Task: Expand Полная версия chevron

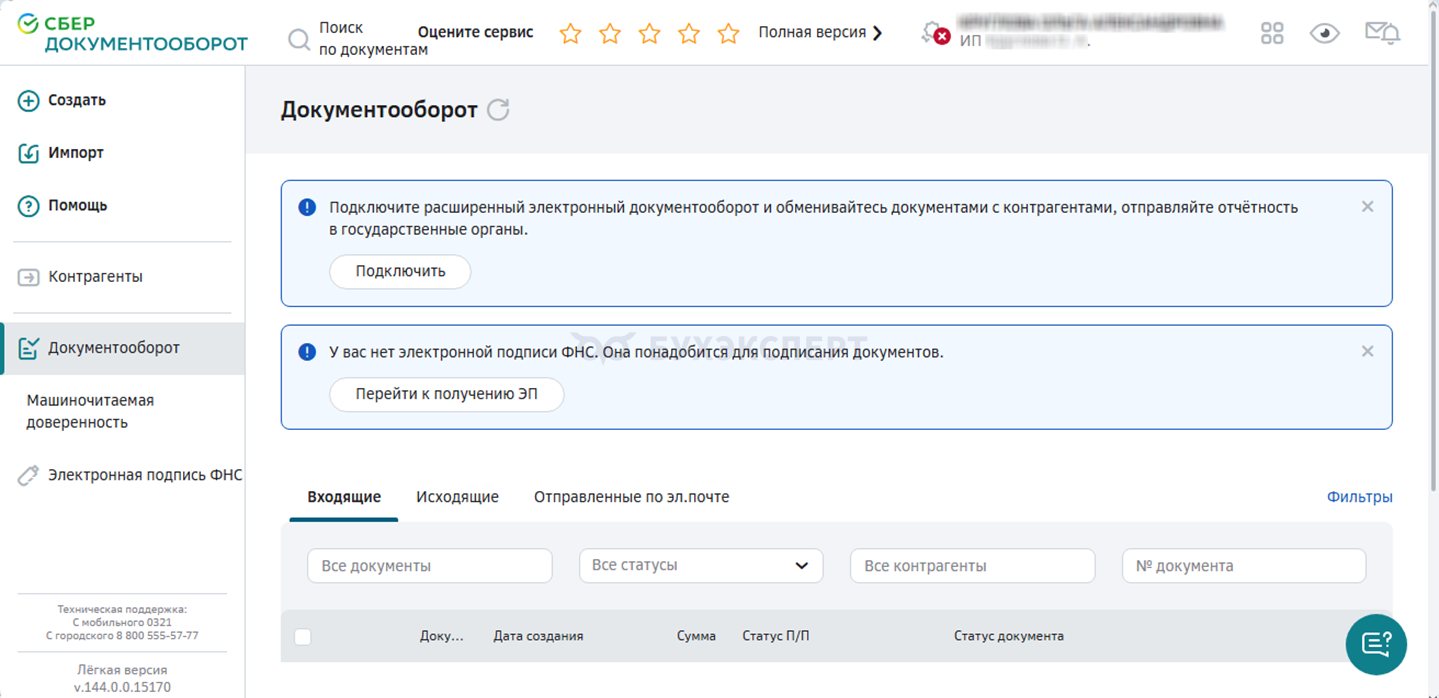Action: [x=877, y=33]
